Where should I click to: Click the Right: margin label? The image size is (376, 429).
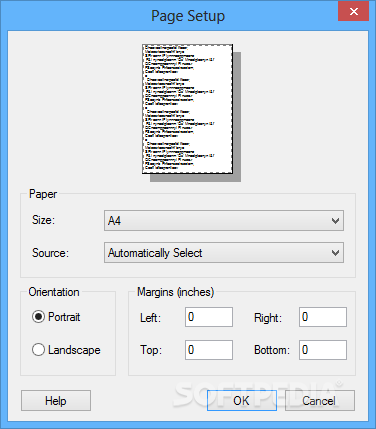coord(268,318)
